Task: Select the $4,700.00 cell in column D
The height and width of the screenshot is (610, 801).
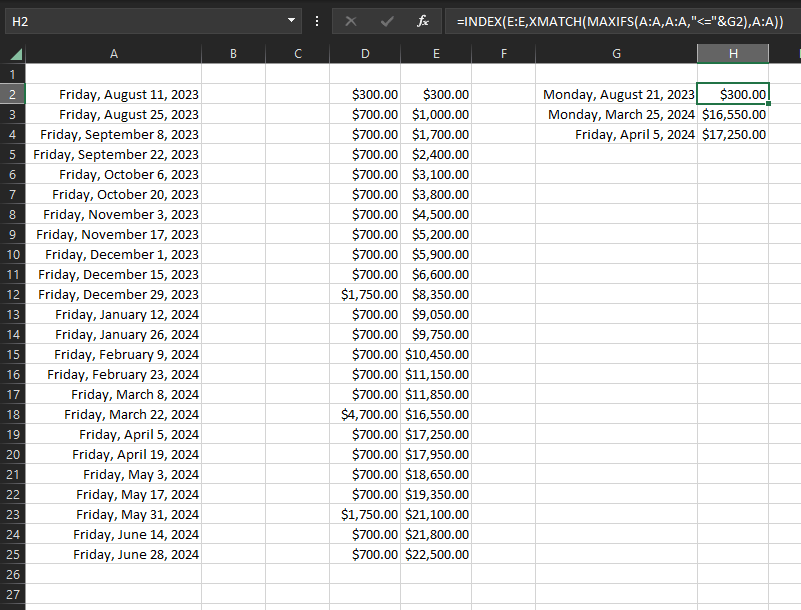Action: click(365, 415)
